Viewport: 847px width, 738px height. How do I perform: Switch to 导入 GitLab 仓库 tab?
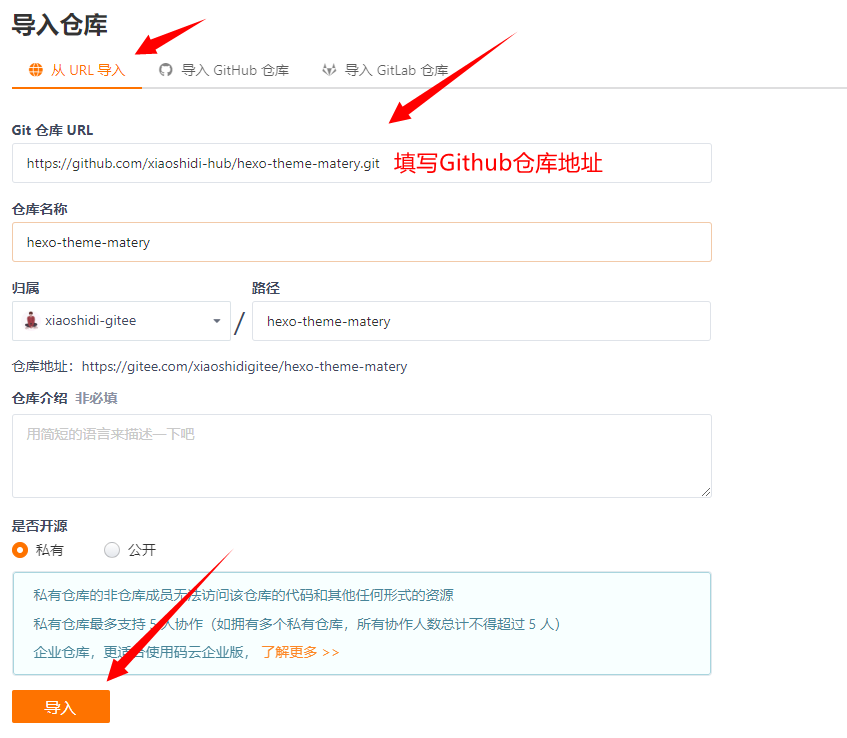coord(385,70)
